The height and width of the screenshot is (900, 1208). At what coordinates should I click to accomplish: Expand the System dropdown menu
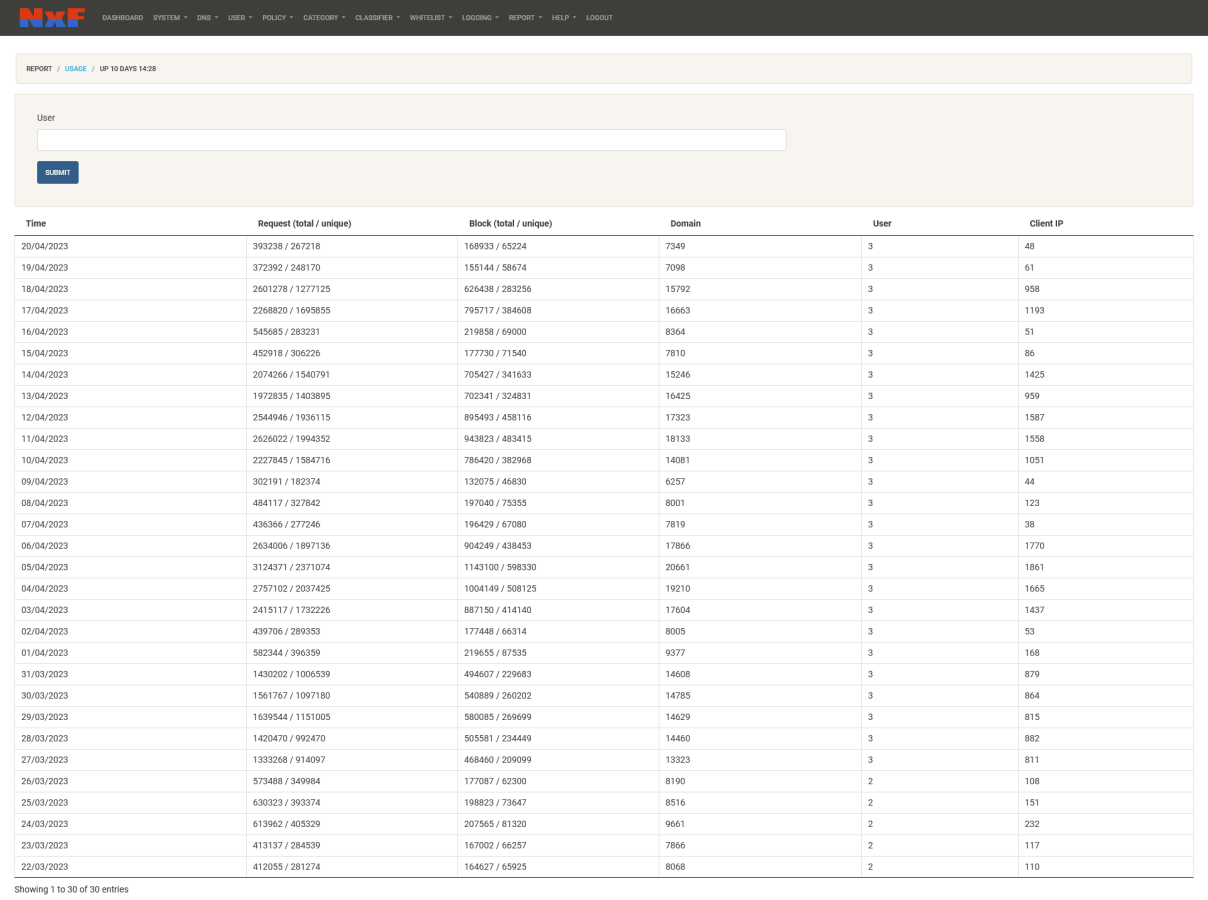tap(170, 18)
